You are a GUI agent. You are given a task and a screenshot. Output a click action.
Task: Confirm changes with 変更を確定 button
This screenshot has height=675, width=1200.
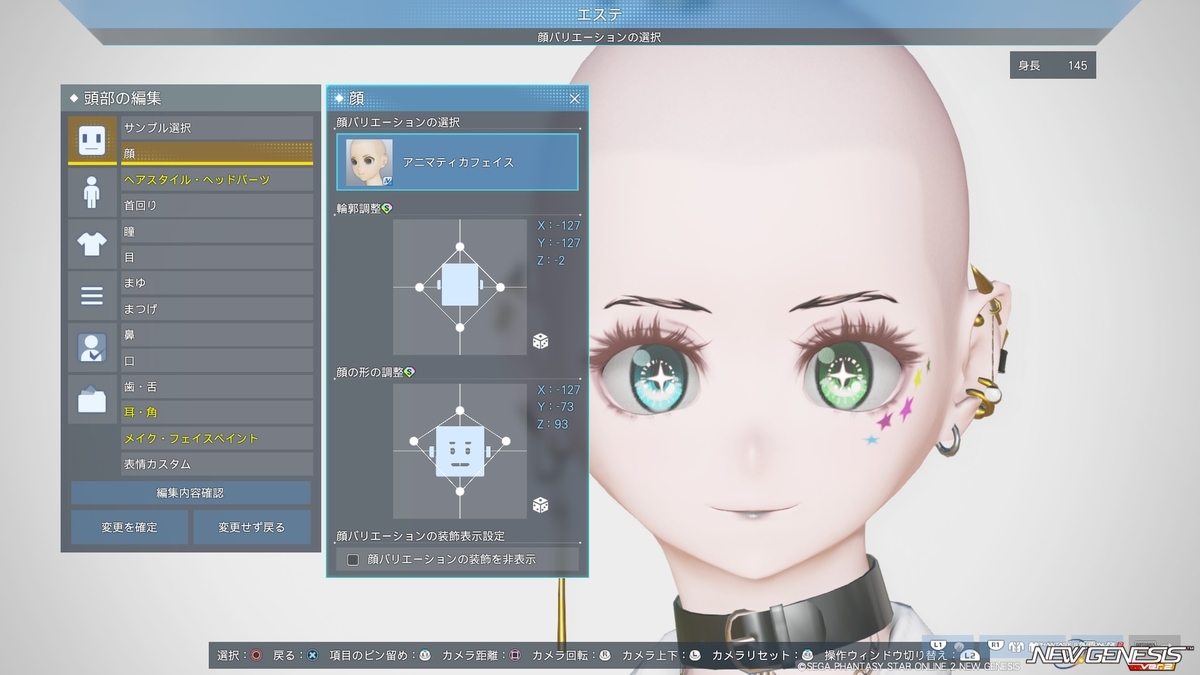(129, 527)
